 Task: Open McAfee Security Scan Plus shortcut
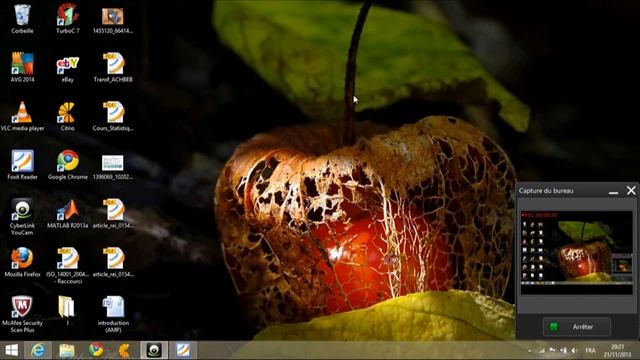tap(22, 313)
